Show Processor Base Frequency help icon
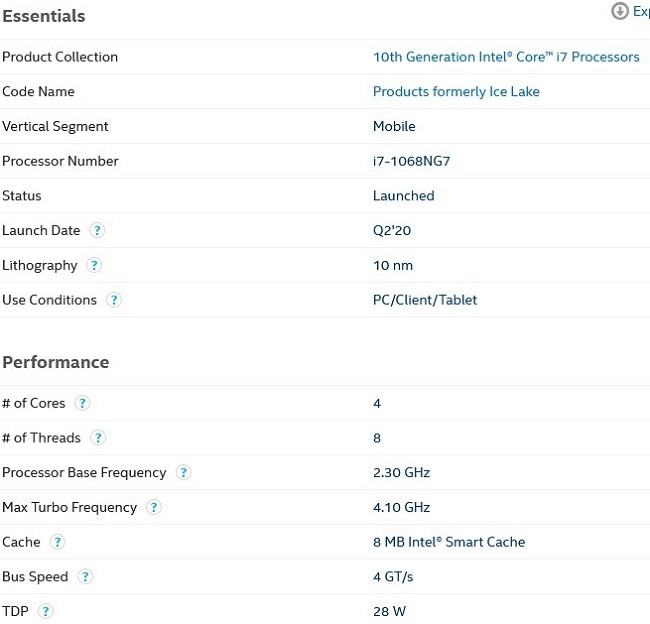650x624 pixels. click(x=183, y=473)
